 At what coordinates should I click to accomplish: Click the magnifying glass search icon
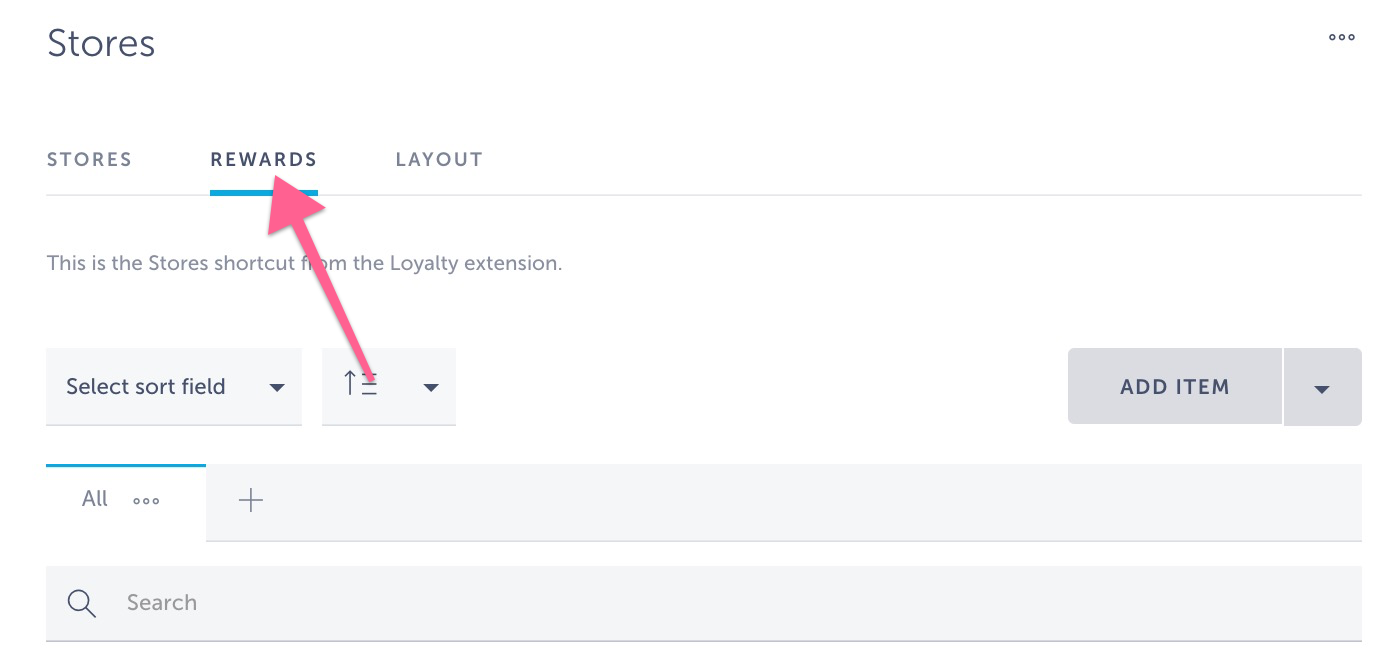click(81, 603)
